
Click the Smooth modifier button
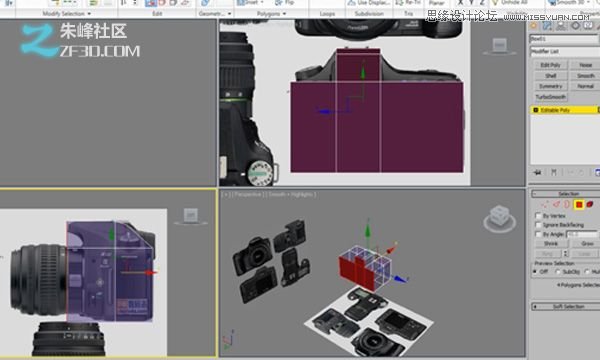tap(585, 76)
